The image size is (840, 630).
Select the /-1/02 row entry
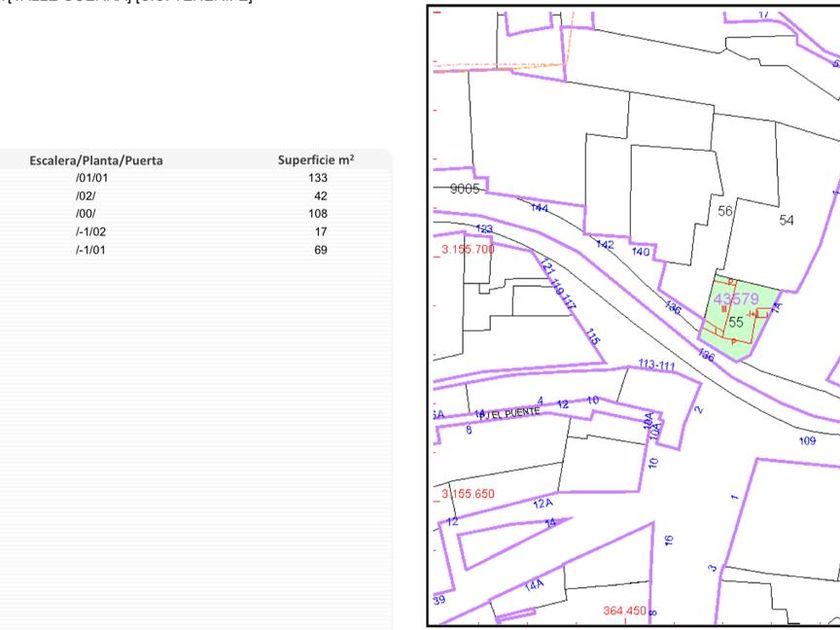[x=91, y=232]
